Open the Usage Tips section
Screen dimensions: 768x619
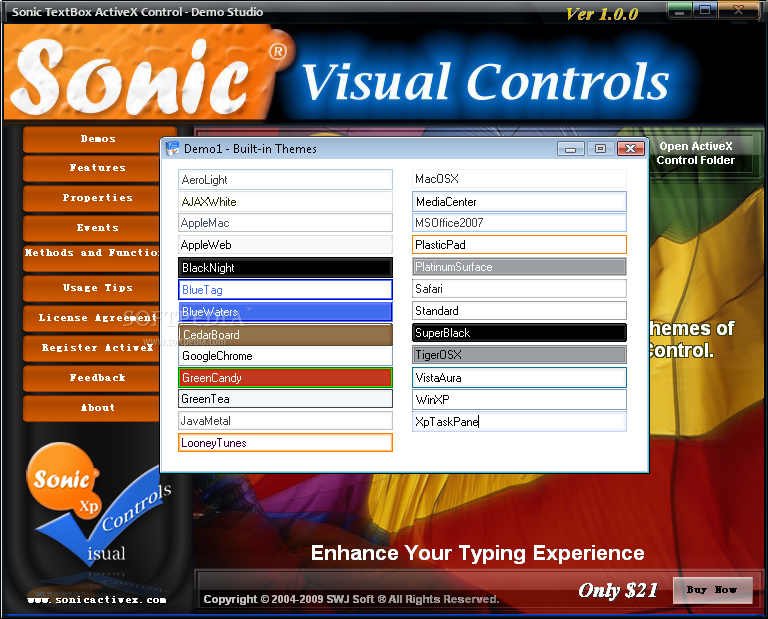click(x=93, y=288)
